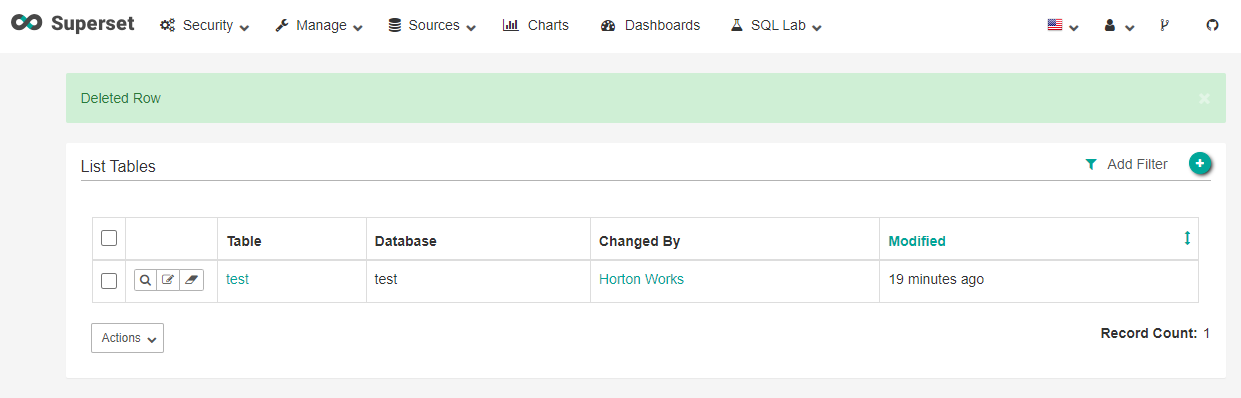Click the Manage wrench icon

click(282, 26)
